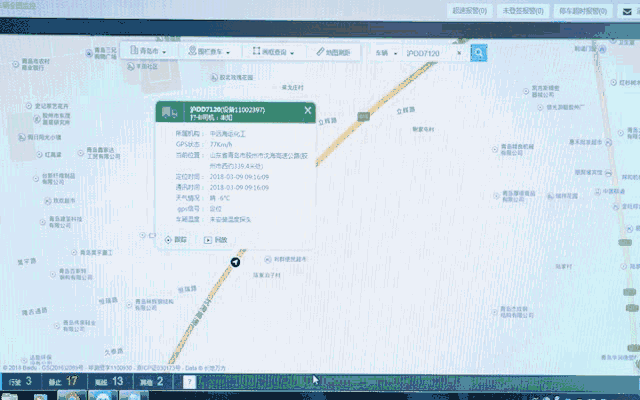Viewport: 640px width, 400px height.
Task: Click the 77Km/h GPS status value
Action: (x=221, y=144)
